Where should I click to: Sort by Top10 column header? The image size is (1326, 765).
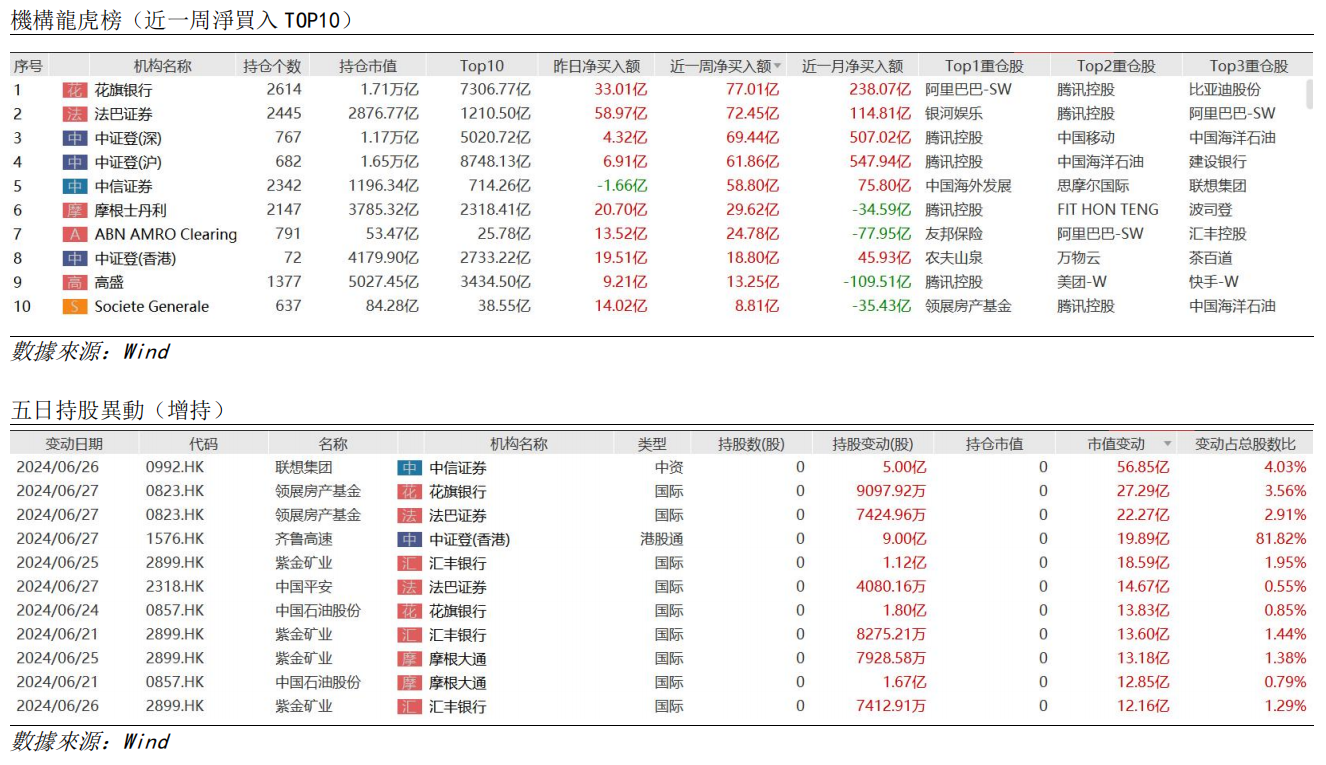pos(482,66)
